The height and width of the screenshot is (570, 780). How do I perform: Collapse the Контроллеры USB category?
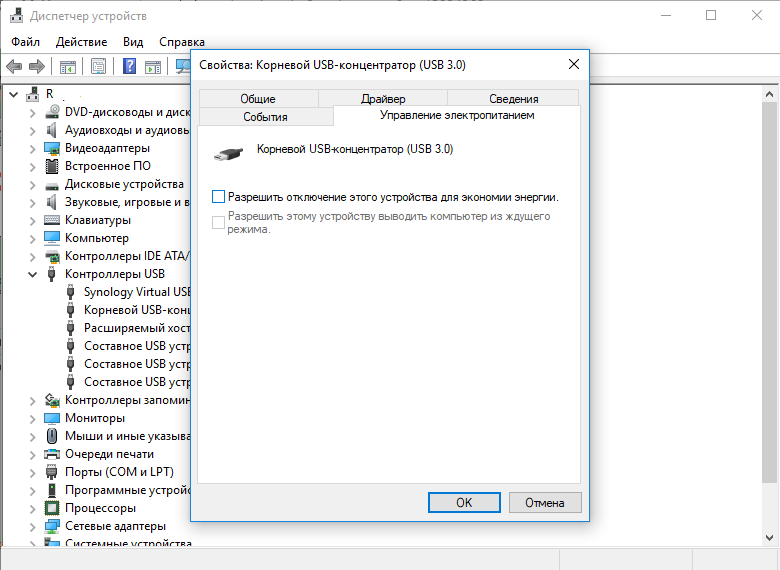(x=32, y=274)
